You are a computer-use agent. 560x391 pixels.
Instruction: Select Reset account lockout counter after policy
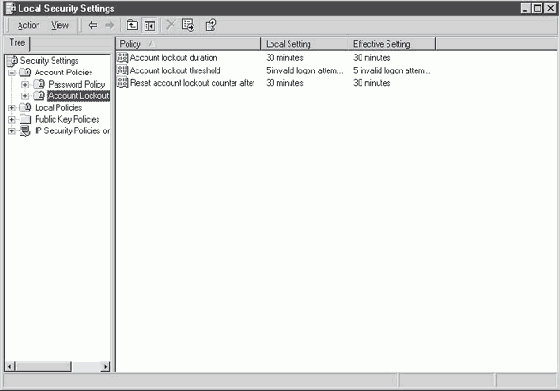point(192,83)
